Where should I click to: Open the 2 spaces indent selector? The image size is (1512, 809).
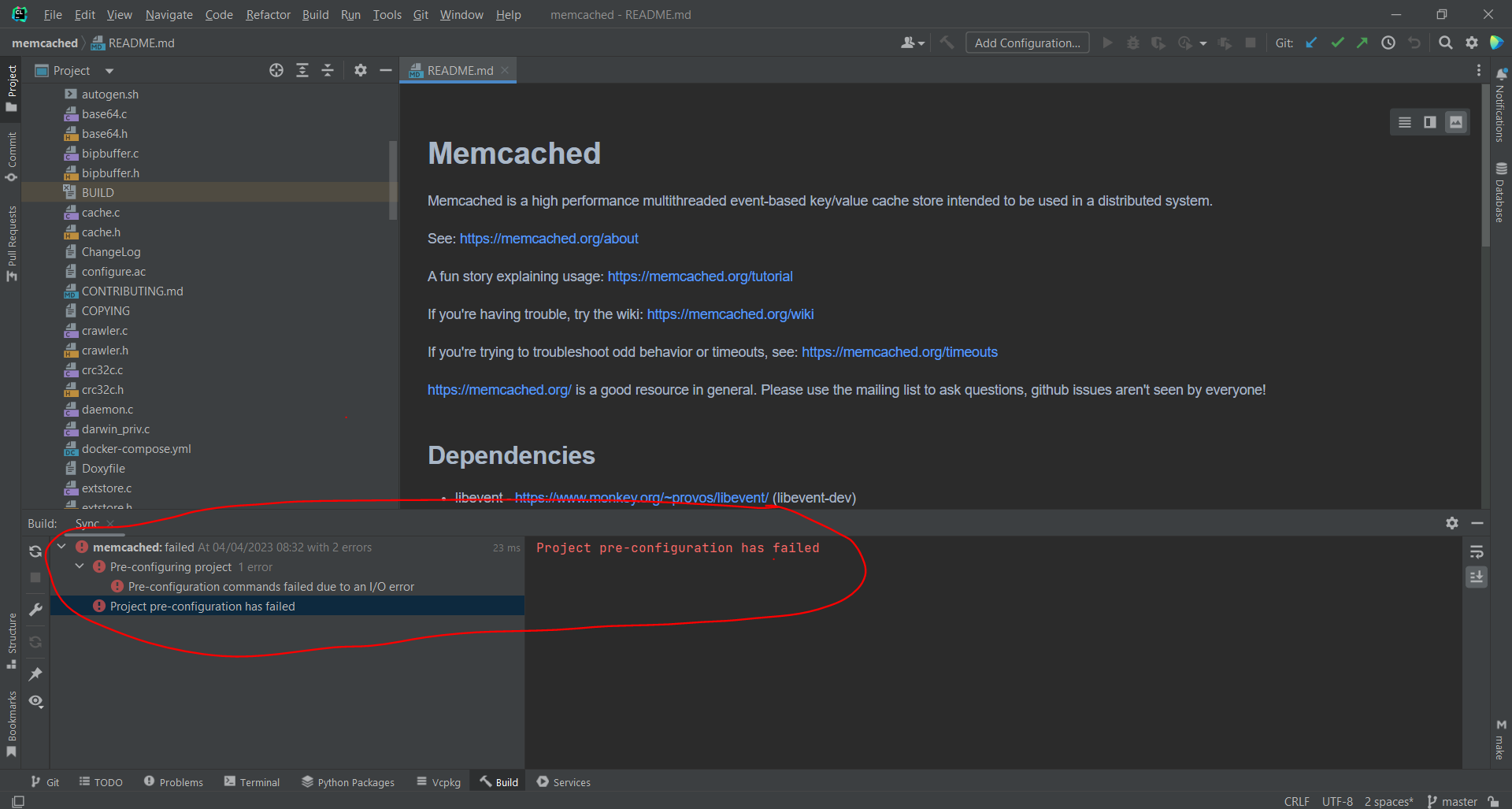(x=1389, y=801)
